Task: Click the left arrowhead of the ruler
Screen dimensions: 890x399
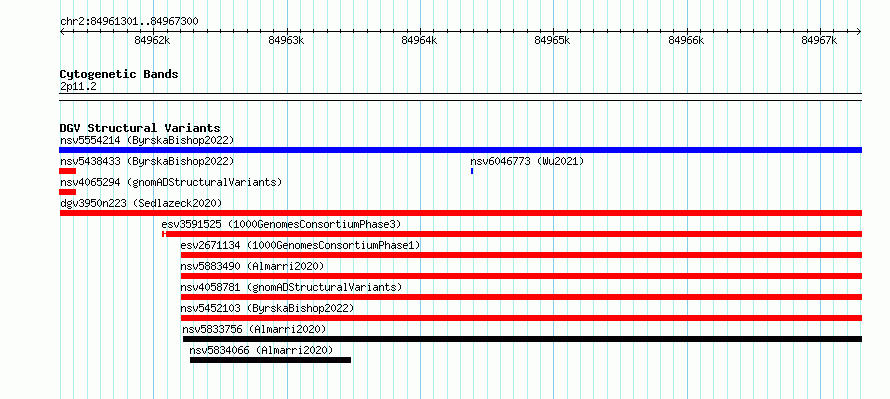Action: tap(62, 31)
